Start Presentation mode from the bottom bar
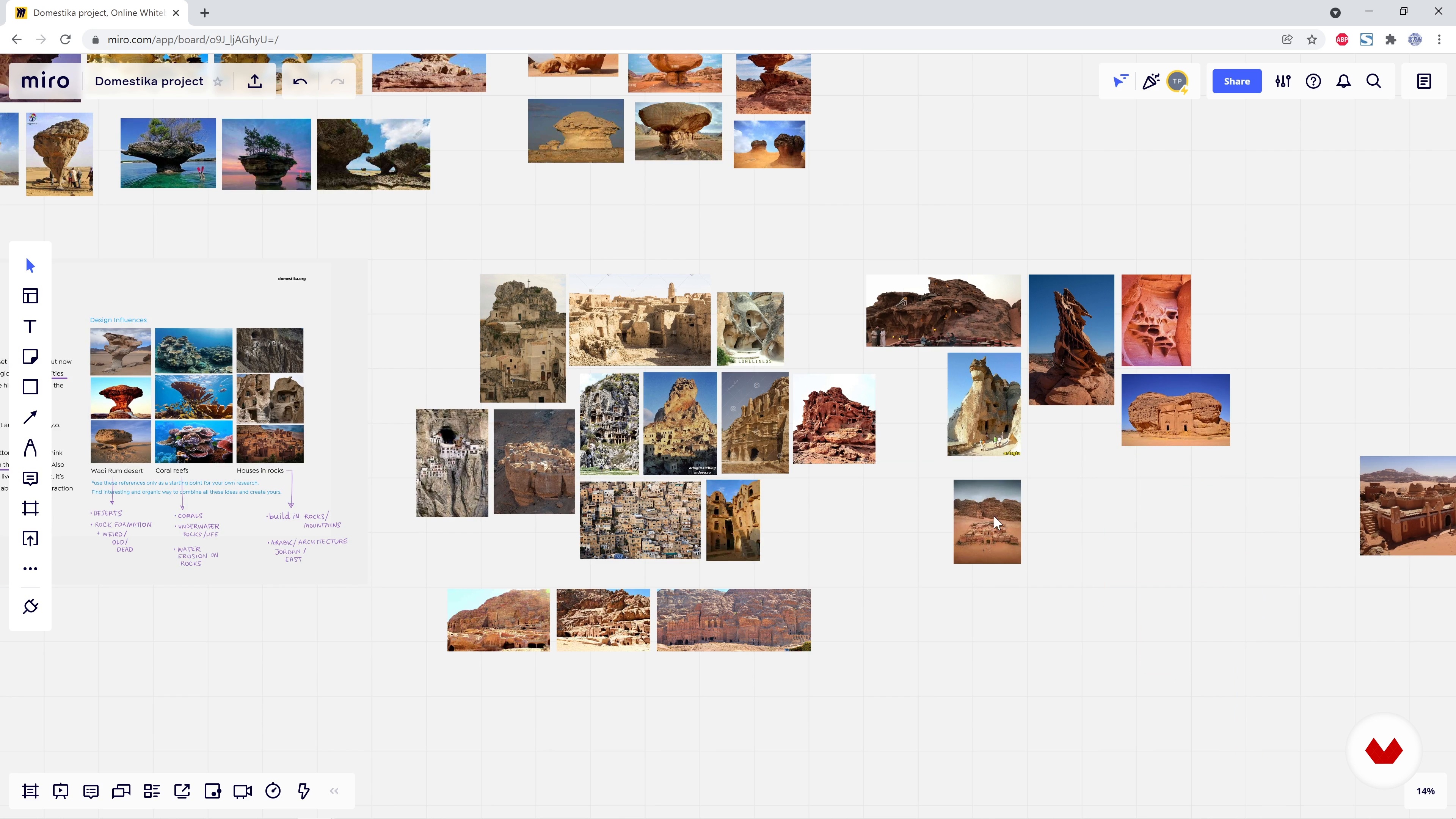The height and width of the screenshot is (819, 1456). [x=61, y=791]
